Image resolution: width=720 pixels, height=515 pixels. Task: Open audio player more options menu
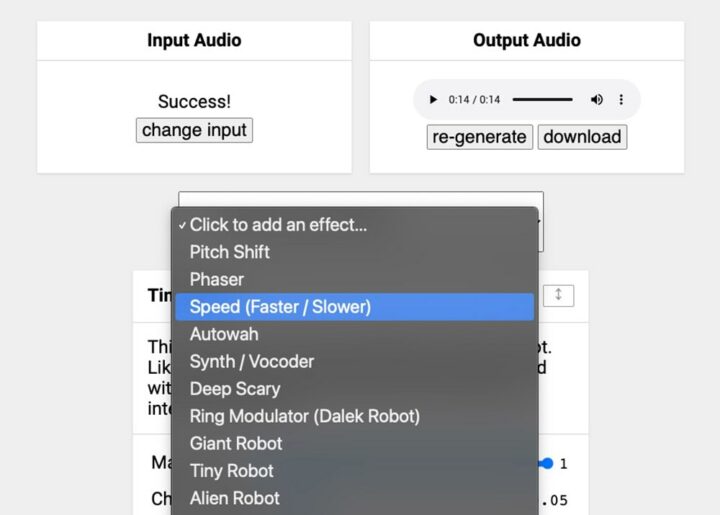[621, 100]
